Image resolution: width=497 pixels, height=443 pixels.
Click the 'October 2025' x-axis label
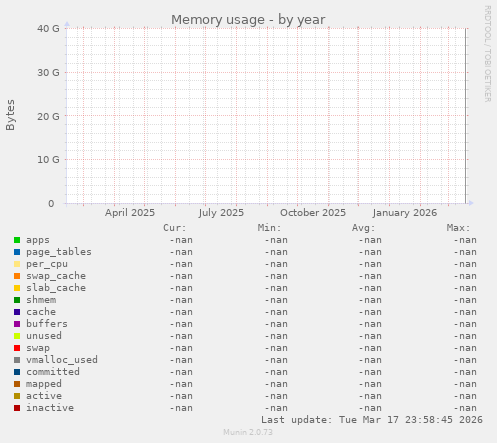(x=313, y=213)
